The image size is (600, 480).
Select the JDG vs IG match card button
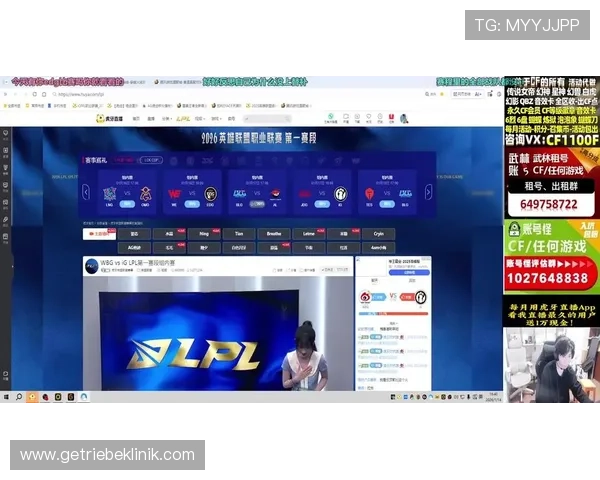click(322, 204)
